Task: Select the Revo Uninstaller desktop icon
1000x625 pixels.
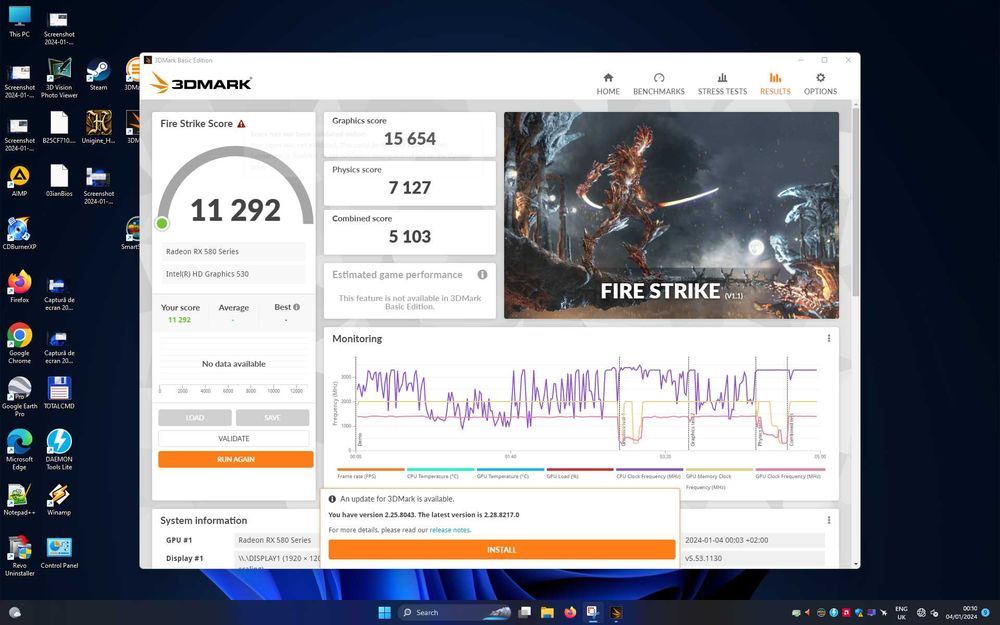Action: click(x=19, y=556)
